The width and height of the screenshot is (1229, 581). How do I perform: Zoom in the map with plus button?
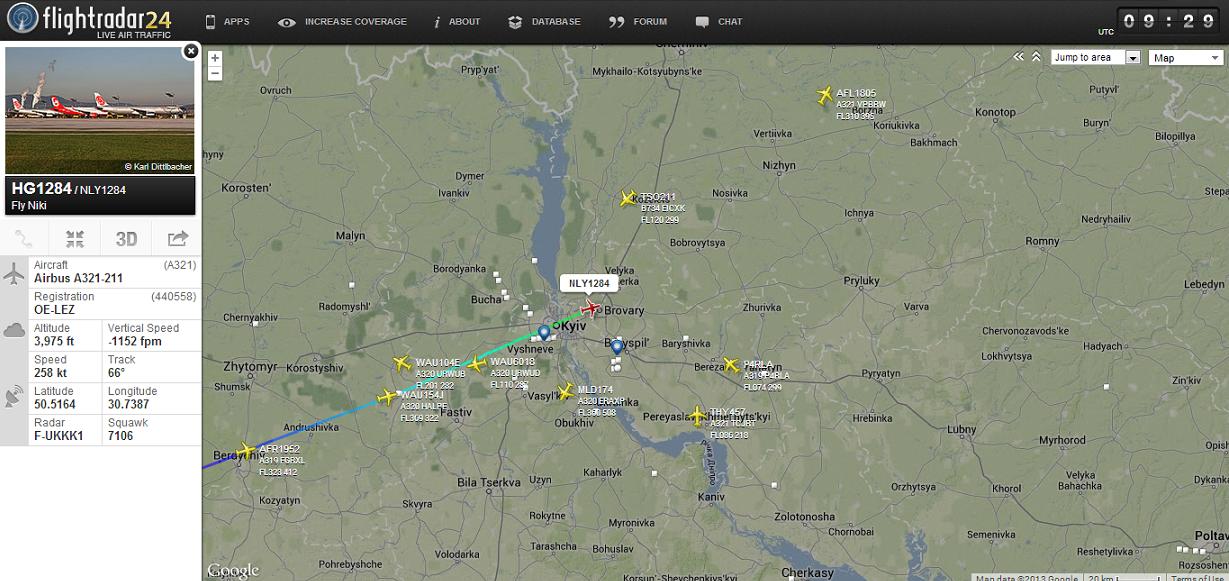[x=215, y=58]
